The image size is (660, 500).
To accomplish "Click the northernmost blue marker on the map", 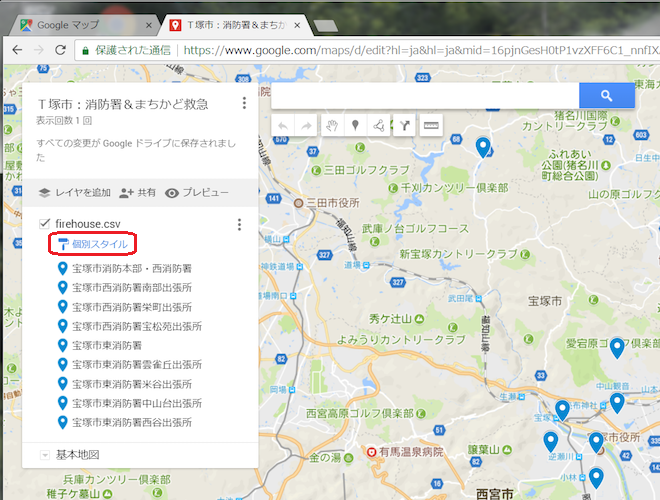I will pyautogui.click(x=483, y=147).
